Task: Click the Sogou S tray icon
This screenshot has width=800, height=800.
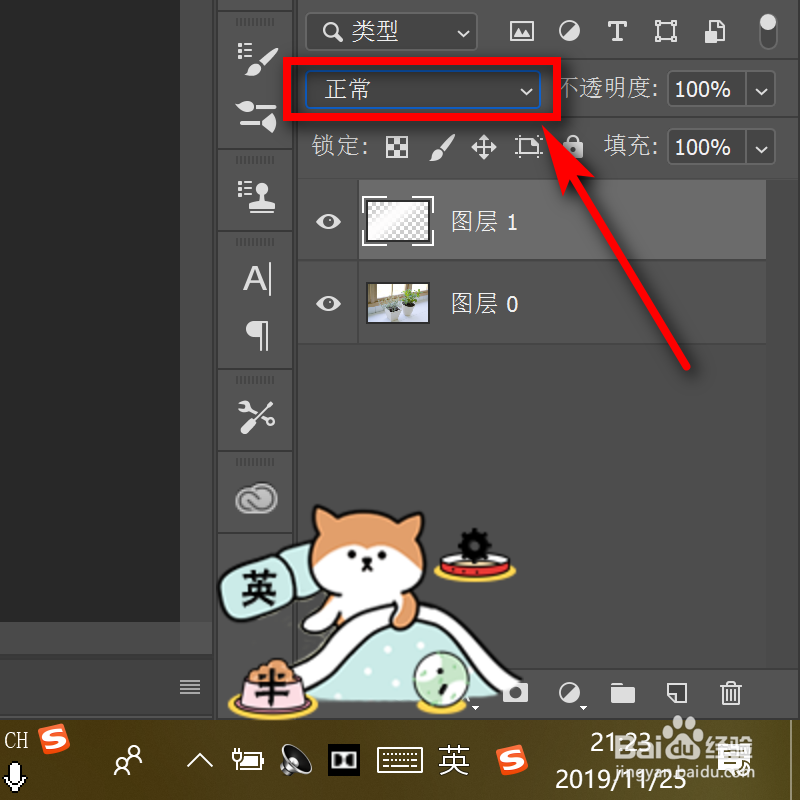Action: click(511, 760)
